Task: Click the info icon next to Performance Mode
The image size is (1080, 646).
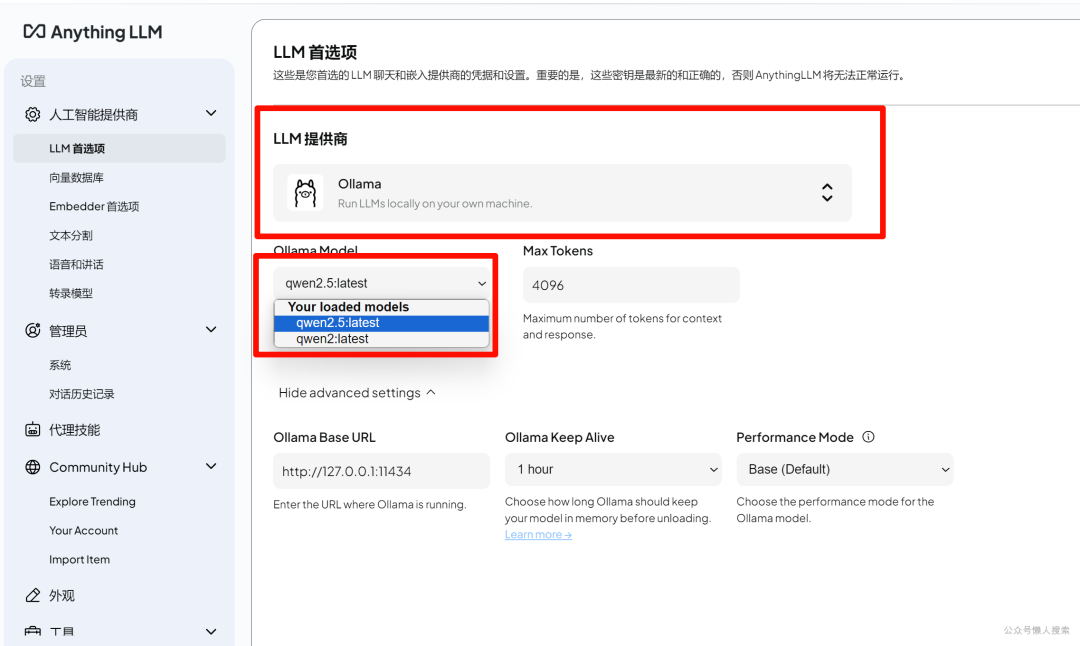Action: pos(868,437)
